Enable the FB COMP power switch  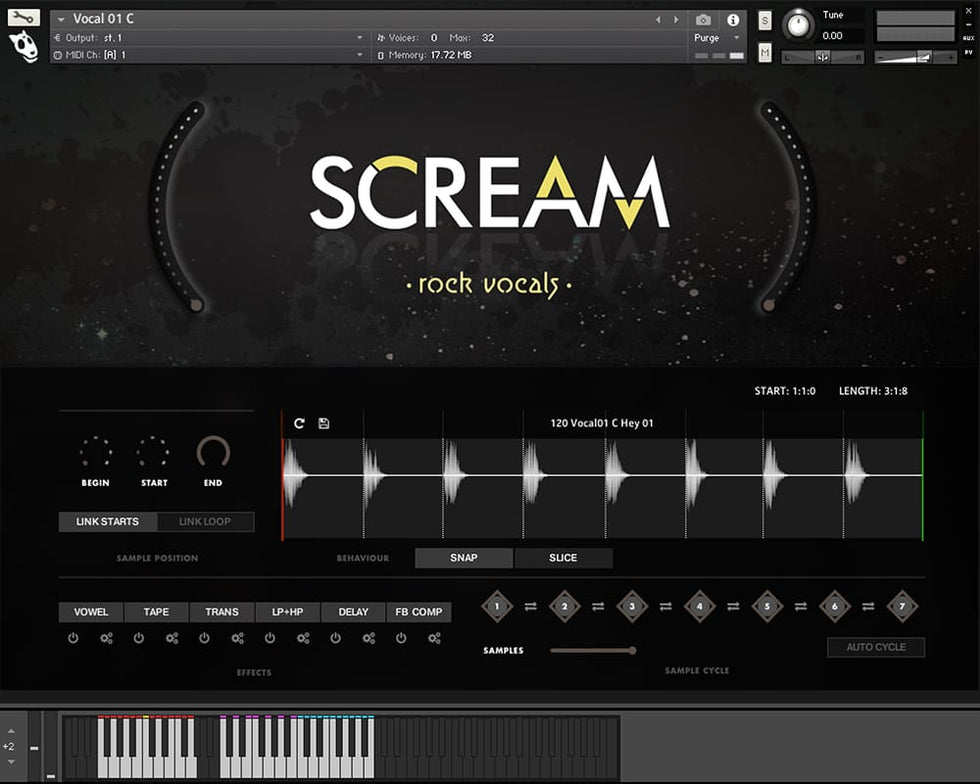401,638
